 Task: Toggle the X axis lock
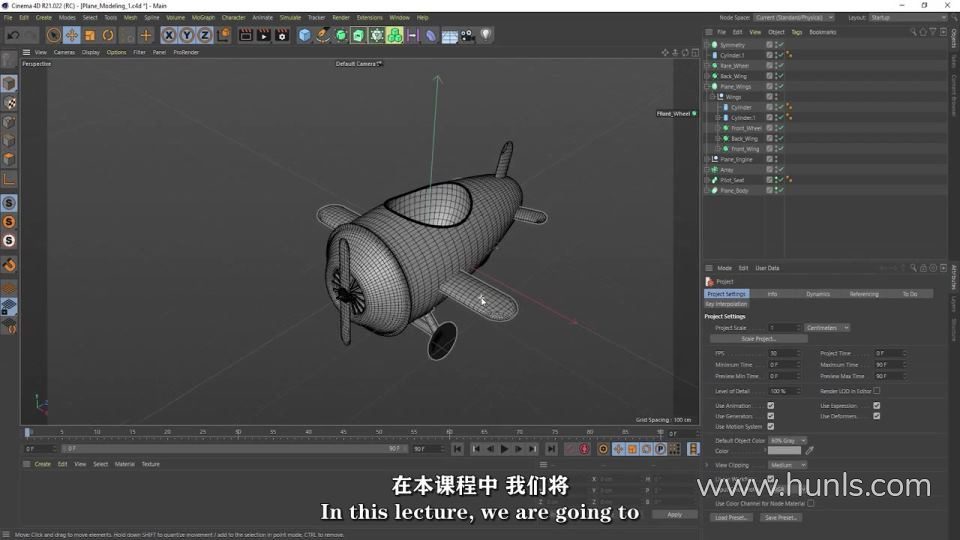point(169,36)
